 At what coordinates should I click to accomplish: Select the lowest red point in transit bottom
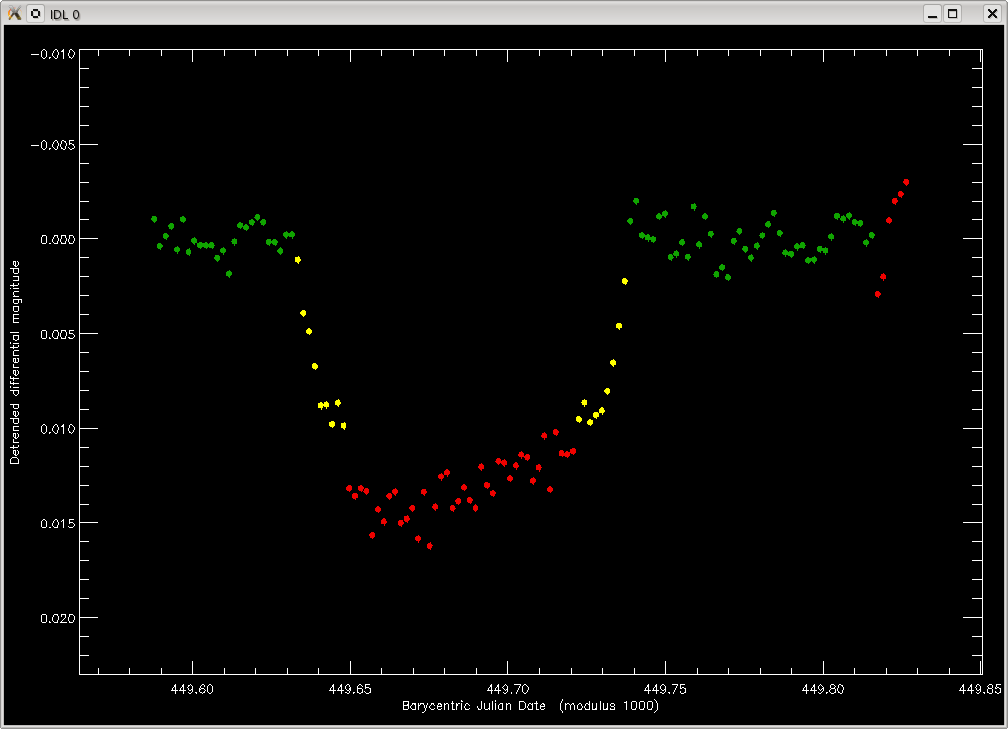pyautogui.click(x=429, y=546)
